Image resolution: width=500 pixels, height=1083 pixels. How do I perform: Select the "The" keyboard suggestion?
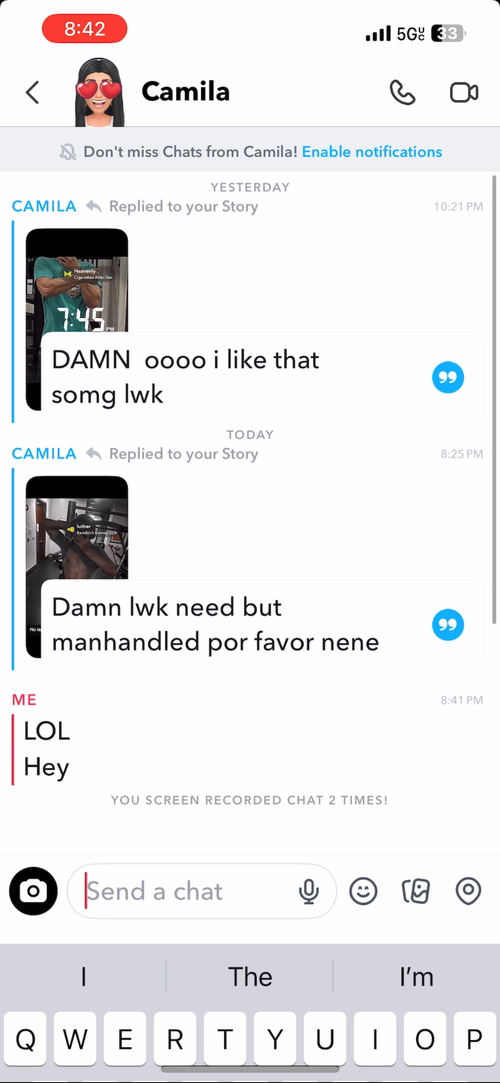point(250,977)
